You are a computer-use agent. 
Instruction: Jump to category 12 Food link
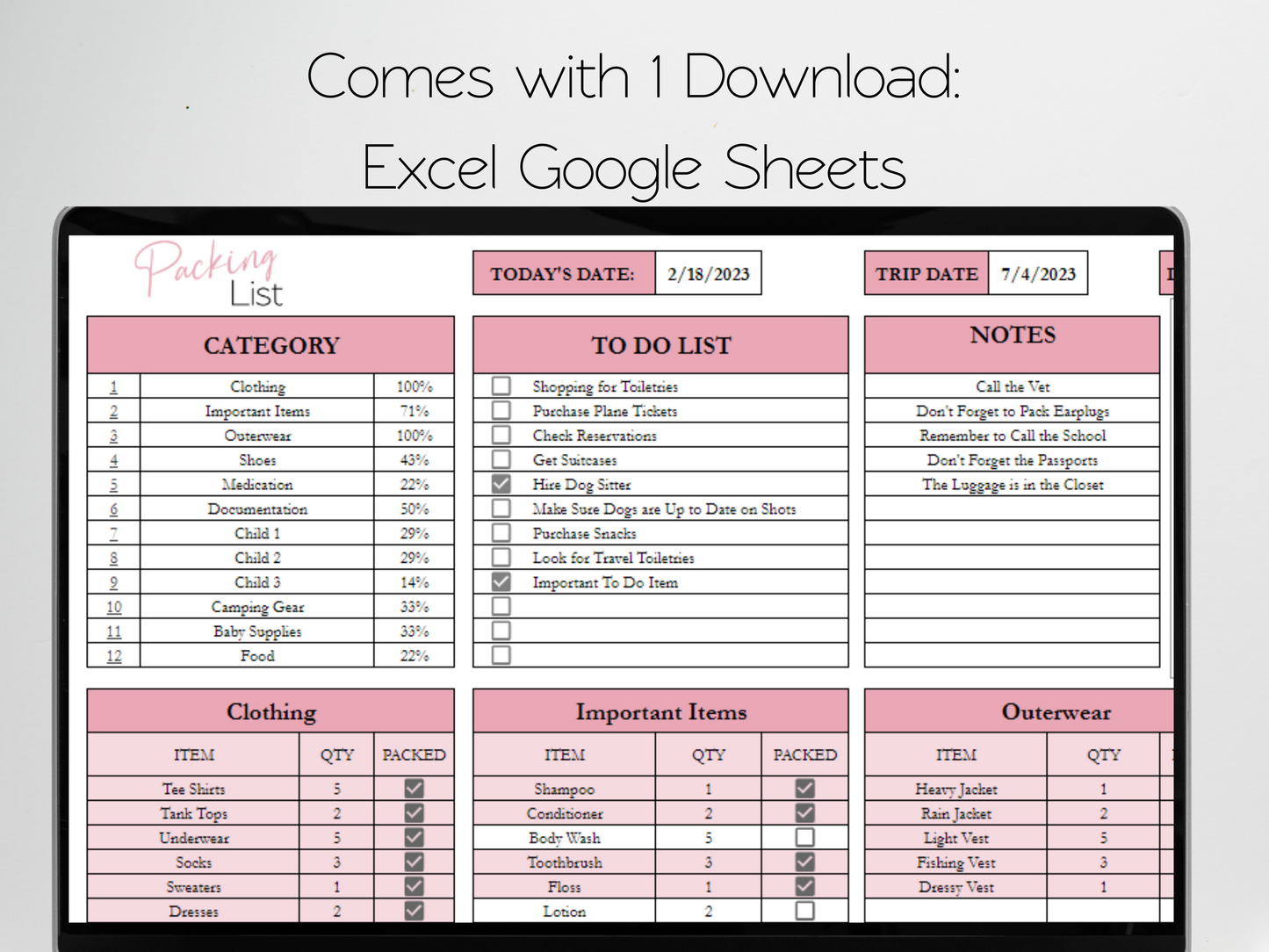pos(114,656)
